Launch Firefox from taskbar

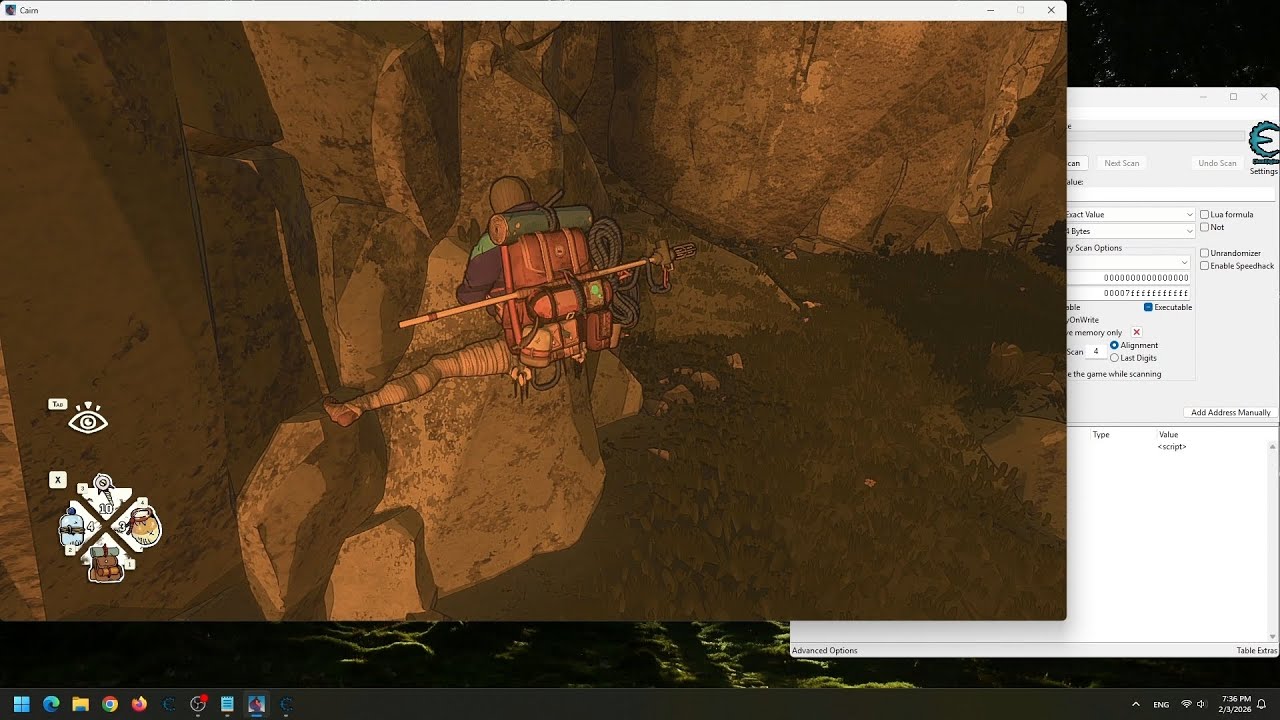(139, 704)
